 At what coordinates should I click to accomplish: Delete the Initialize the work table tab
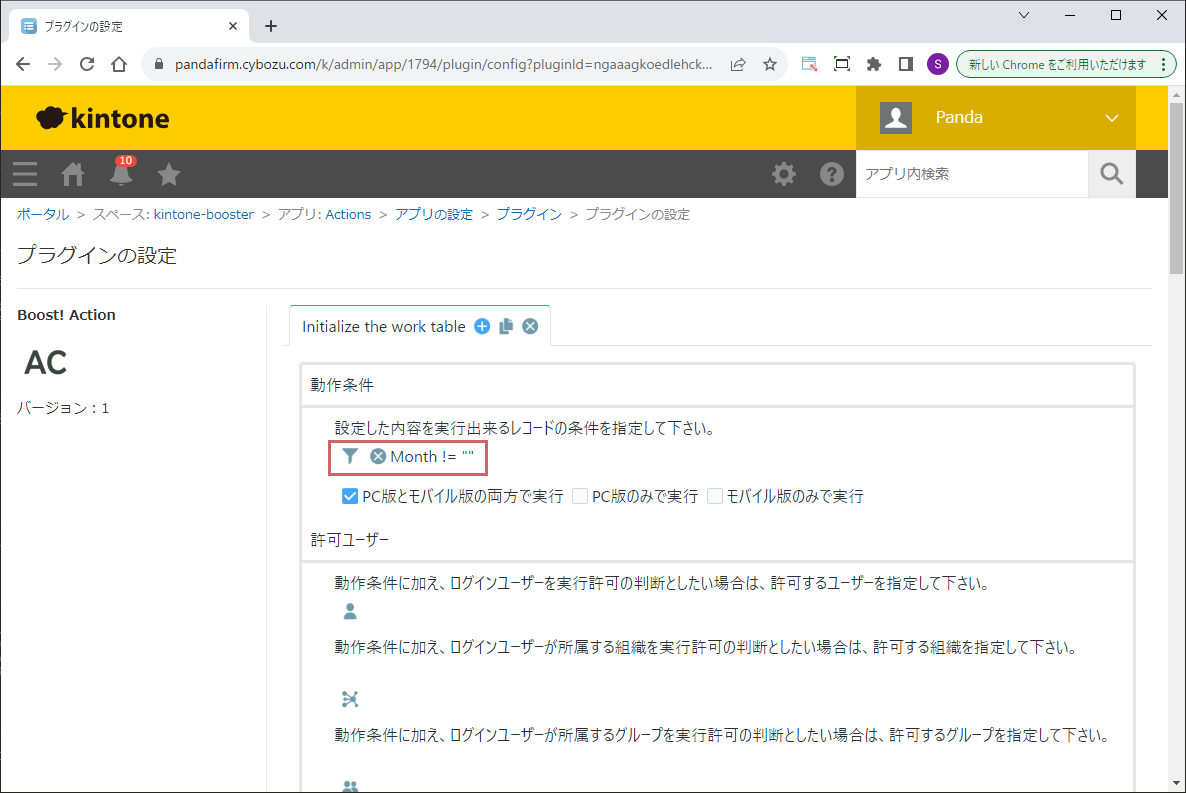pos(530,326)
